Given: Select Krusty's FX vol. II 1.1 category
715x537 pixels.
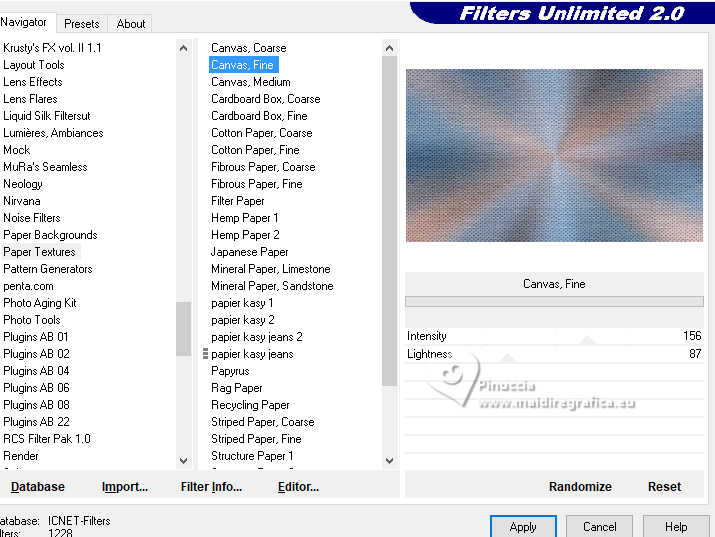Looking at the screenshot, I should tap(52, 48).
